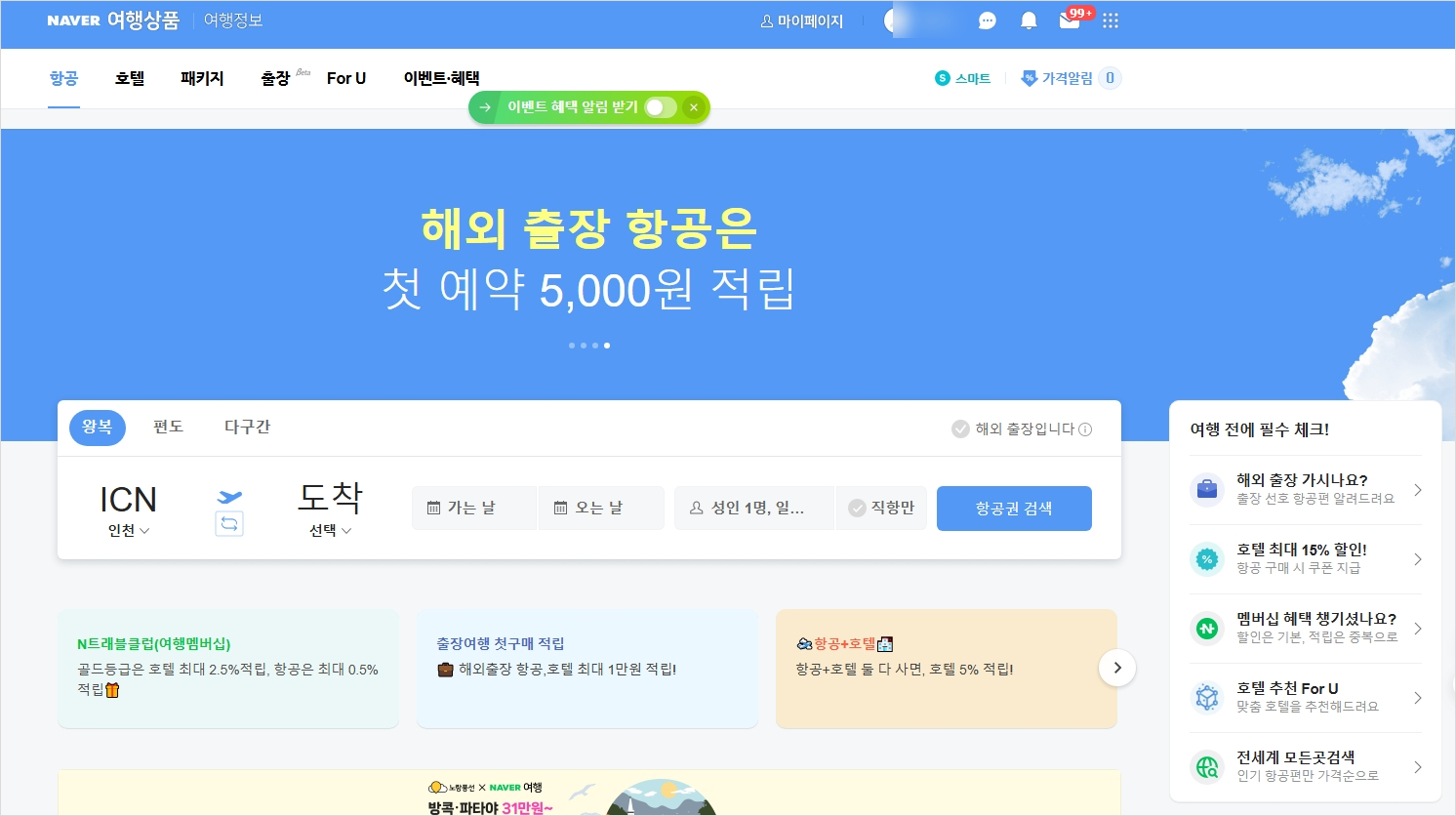Expand 해외 출장 가시나요? chevron
Screen dimensions: 1456x816
[x=1418, y=490]
